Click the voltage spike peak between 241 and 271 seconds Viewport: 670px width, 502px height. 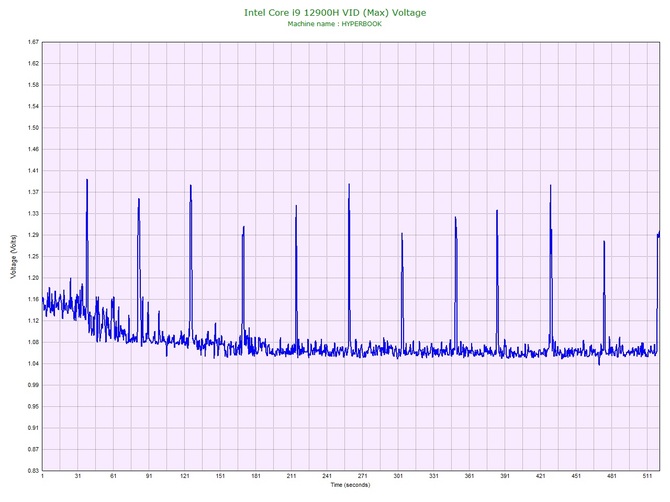[x=349, y=185]
